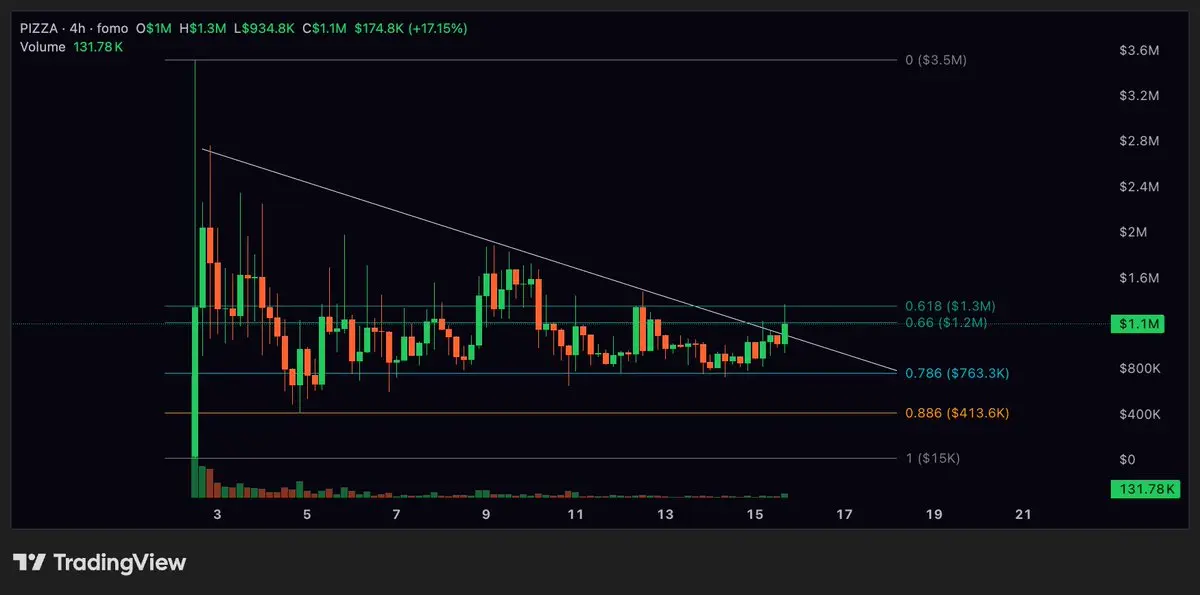Click the green current price tag $1.1M
Viewport: 1200px width, 595px height.
tap(1138, 323)
